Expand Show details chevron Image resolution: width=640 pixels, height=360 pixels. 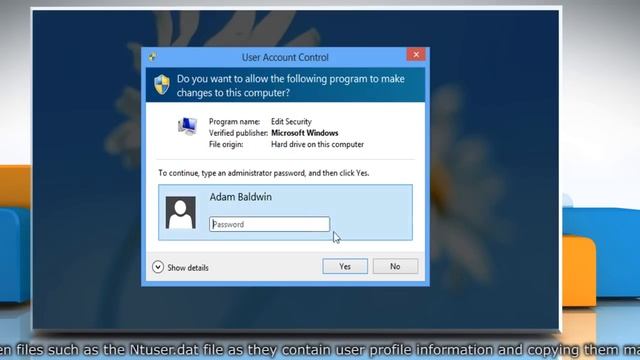point(158,267)
